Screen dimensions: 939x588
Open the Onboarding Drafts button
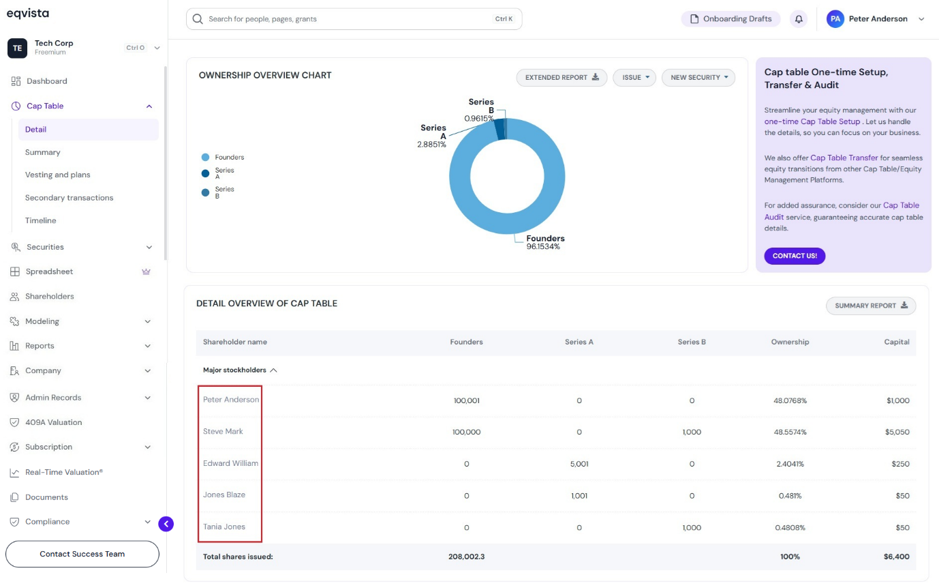(731, 19)
